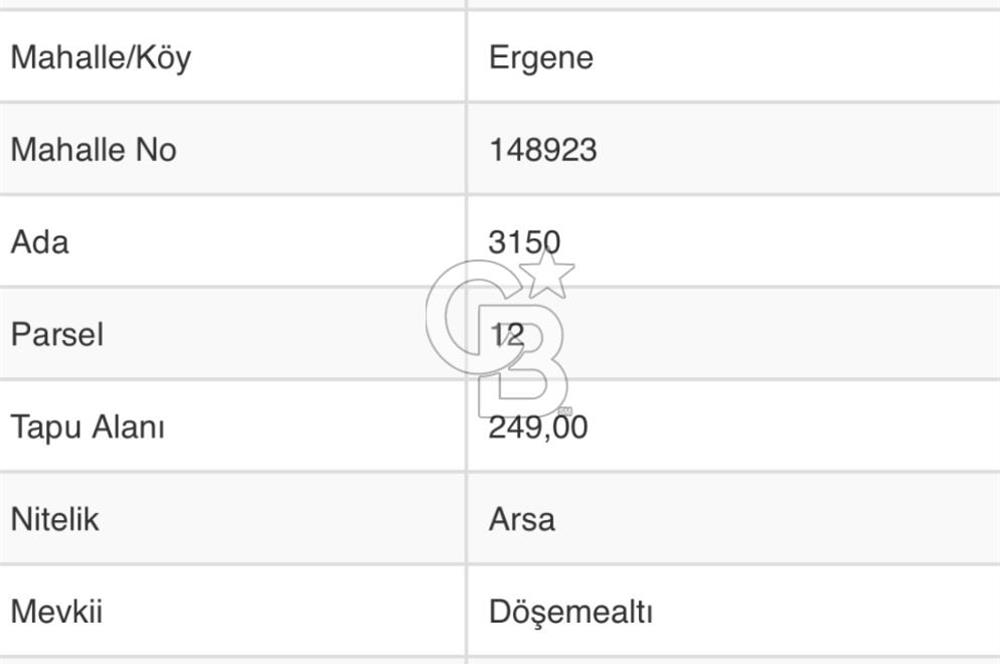Select the Tapu Alanı label
1000x664 pixels.
87,427
